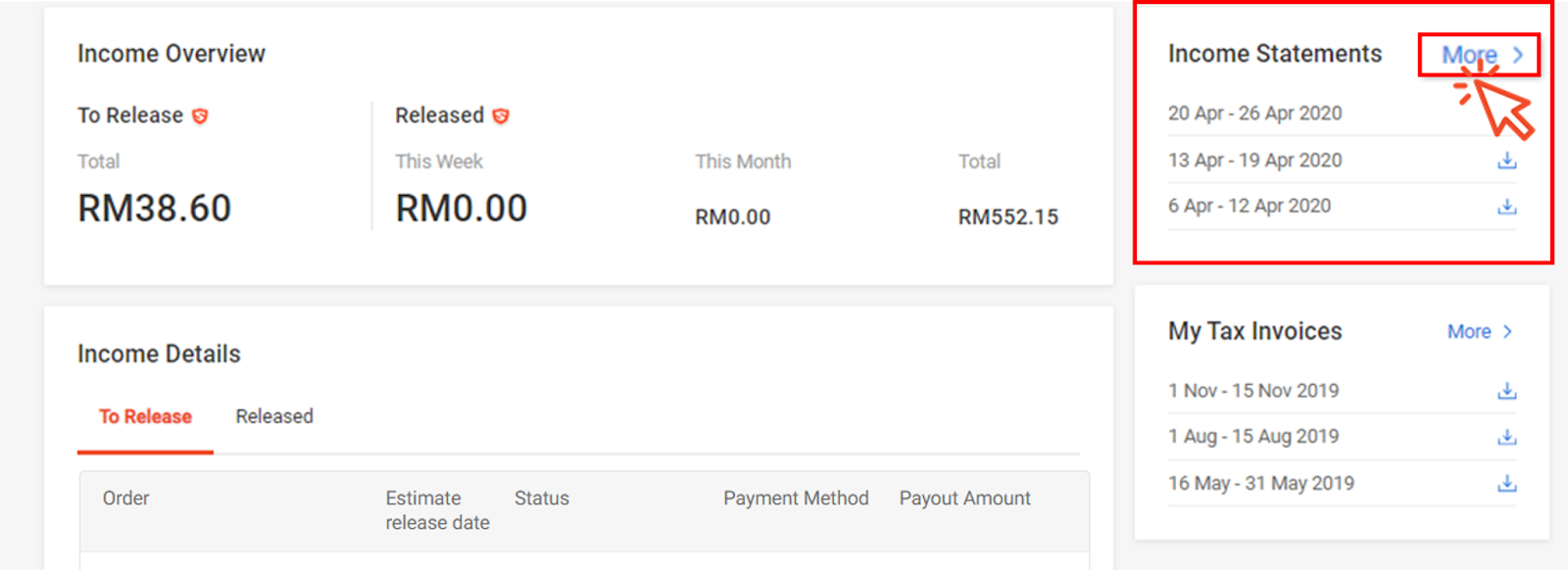Click the Income Overview heading
The height and width of the screenshot is (570, 1568).
171,54
